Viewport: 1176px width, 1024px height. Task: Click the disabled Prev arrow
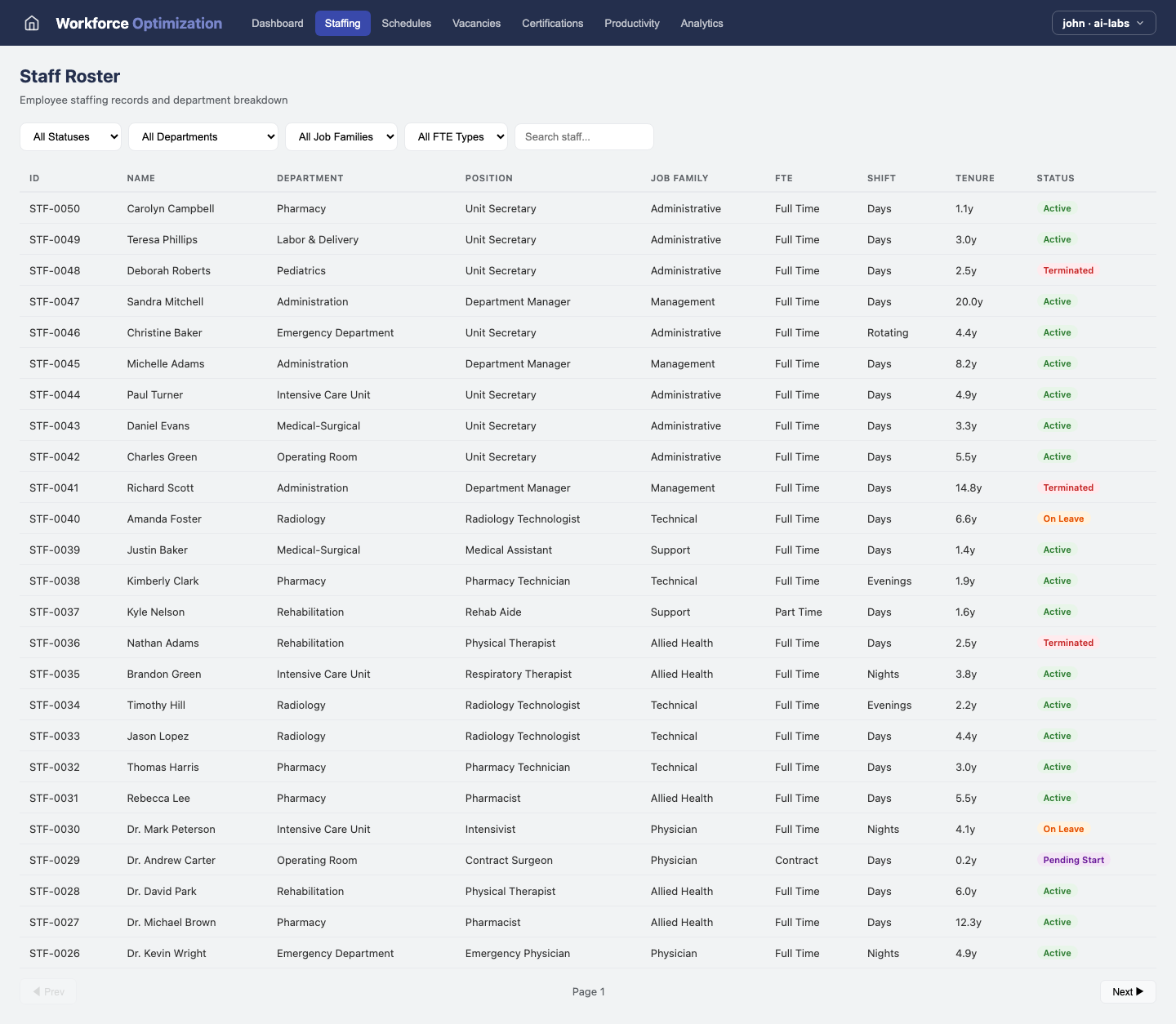tap(48, 991)
